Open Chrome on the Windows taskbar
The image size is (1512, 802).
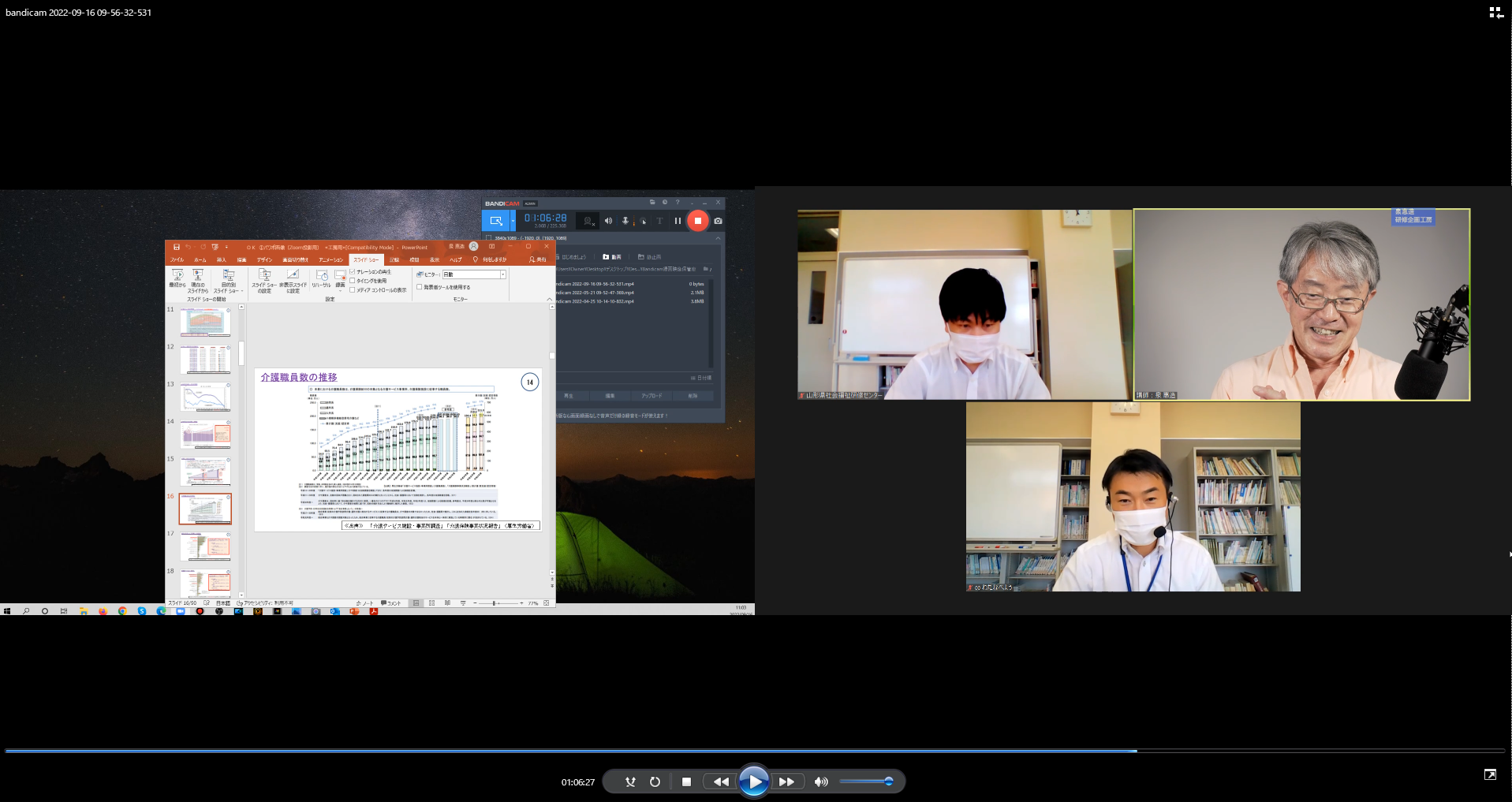pyautogui.click(x=122, y=611)
